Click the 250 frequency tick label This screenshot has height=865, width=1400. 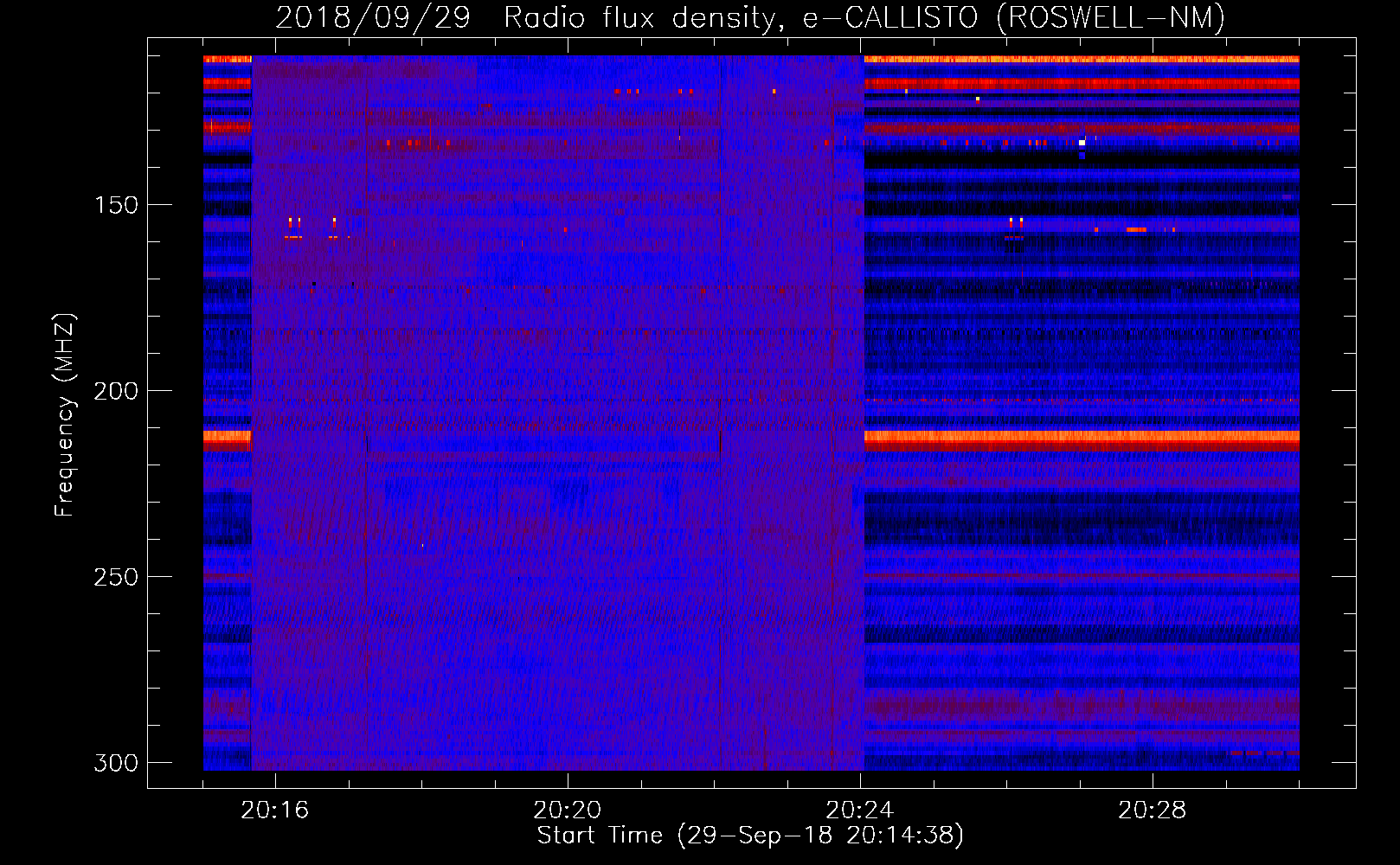click(116, 577)
